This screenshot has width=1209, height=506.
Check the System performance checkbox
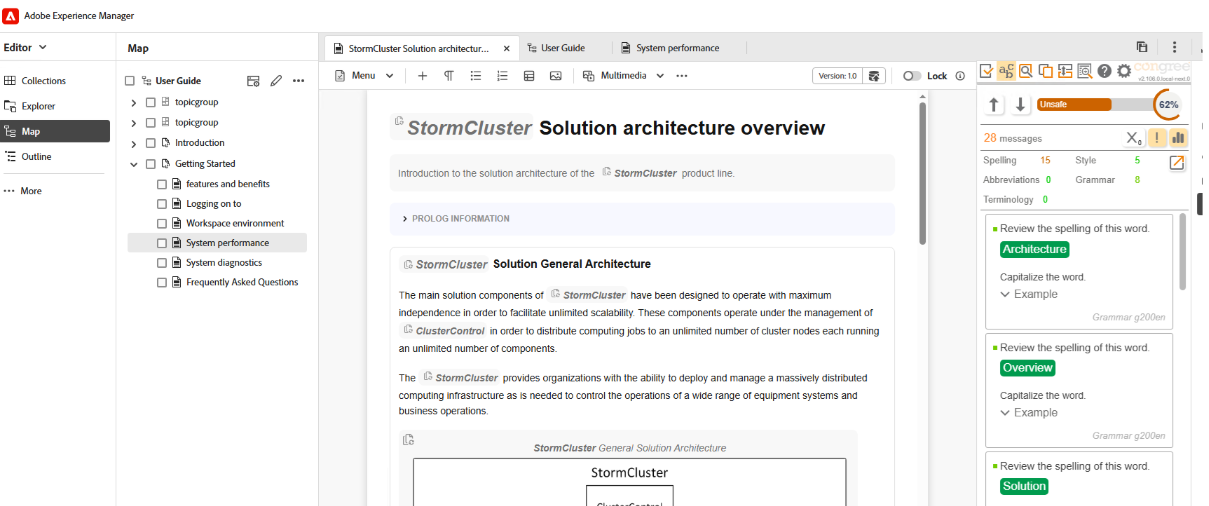click(162, 243)
